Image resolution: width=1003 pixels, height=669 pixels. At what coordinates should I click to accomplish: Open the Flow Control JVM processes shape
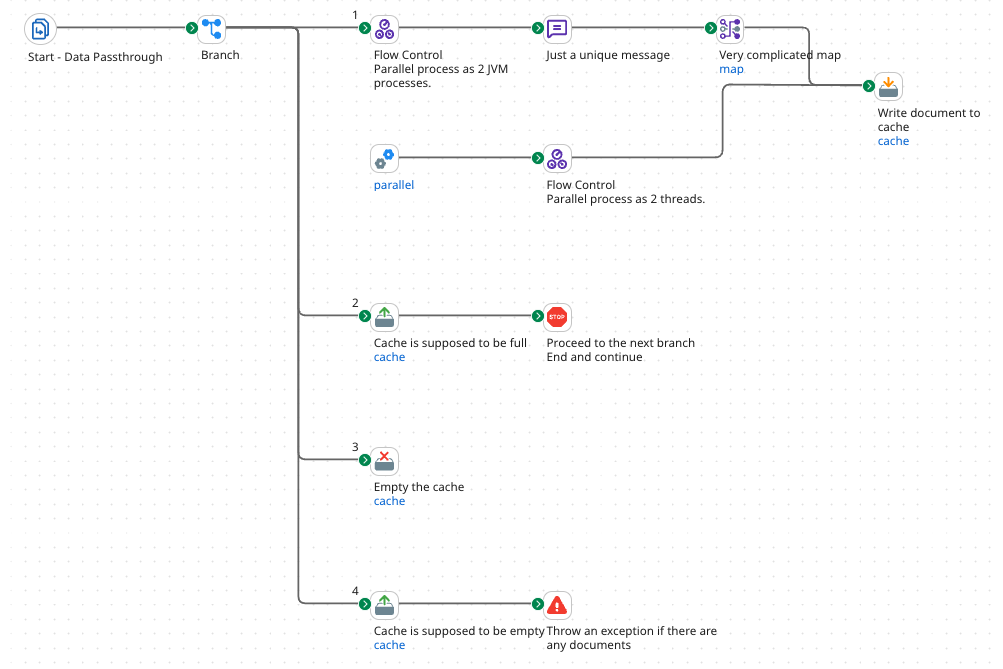tap(385, 29)
